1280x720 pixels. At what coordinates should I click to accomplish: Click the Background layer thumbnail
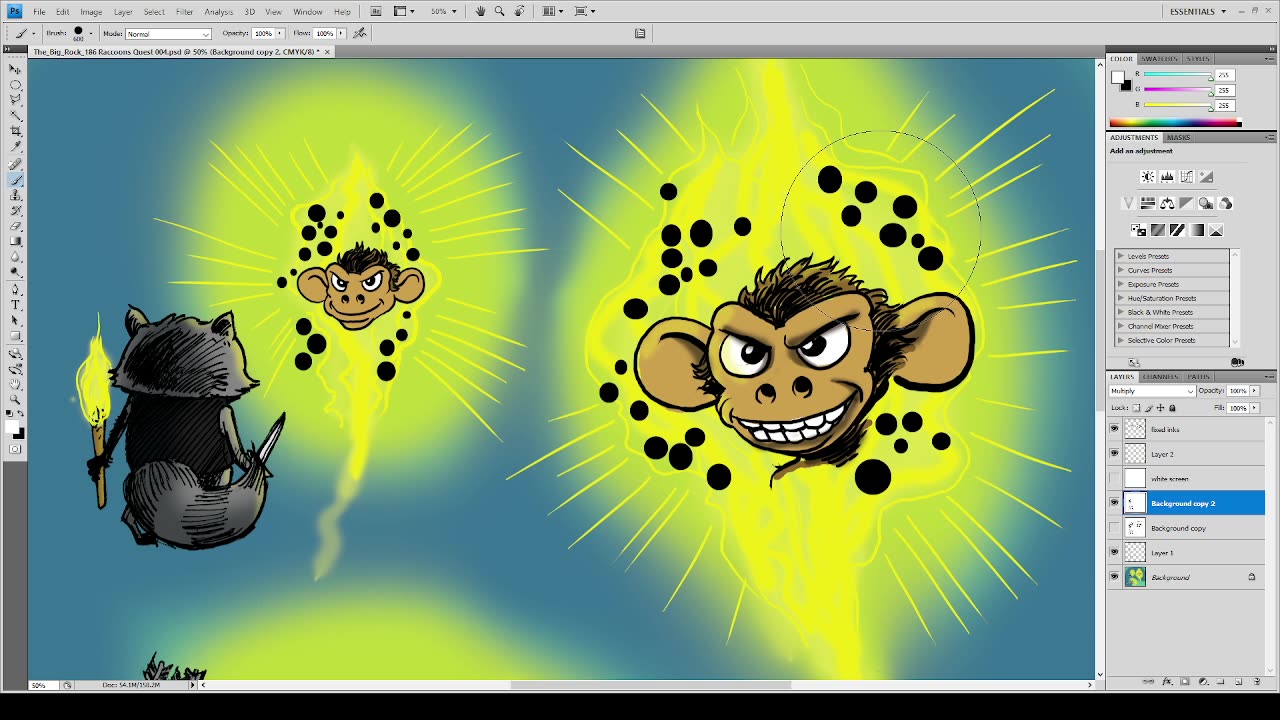[1135, 577]
